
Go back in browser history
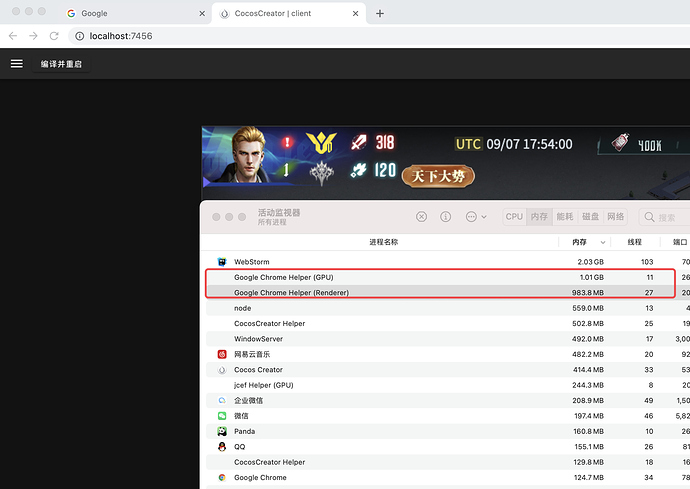[13, 36]
